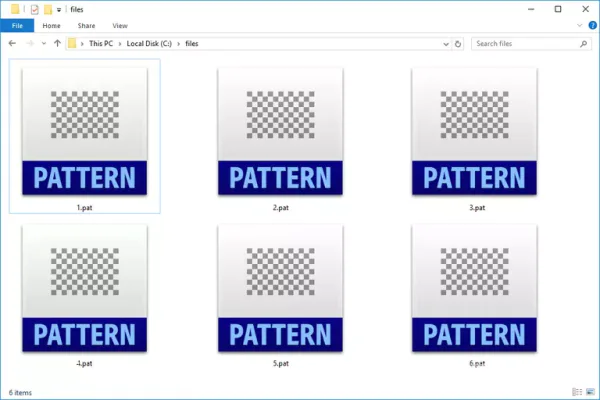
Task: Expand the address bar history dropdown
Action: point(446,44)
